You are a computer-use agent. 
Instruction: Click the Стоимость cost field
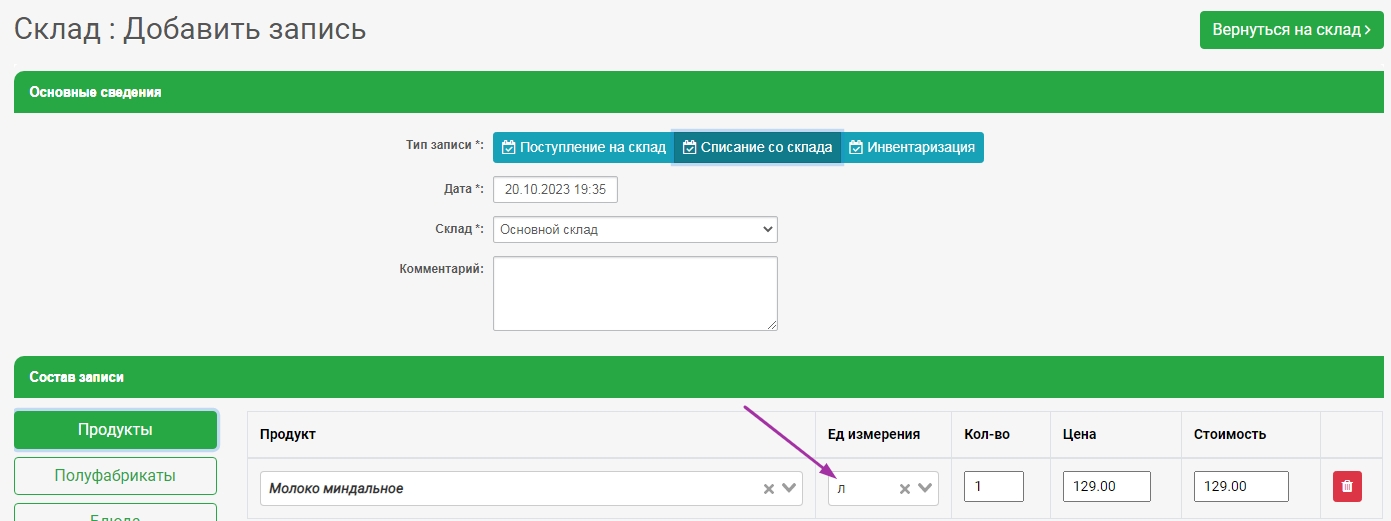pos(1240,487)
